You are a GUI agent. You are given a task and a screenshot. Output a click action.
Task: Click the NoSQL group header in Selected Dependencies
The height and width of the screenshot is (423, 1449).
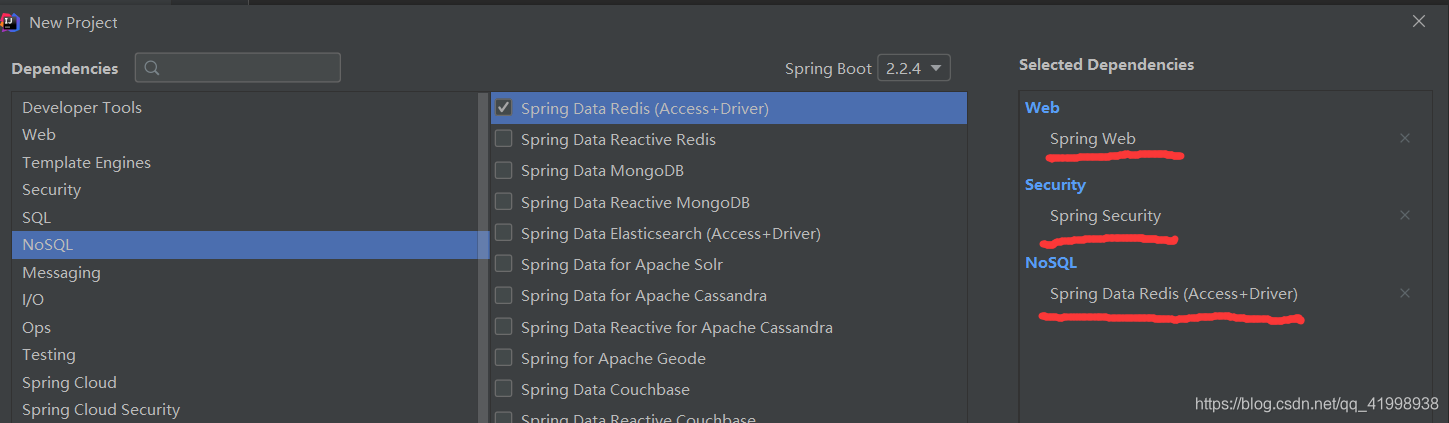[x=1051, y=262]
